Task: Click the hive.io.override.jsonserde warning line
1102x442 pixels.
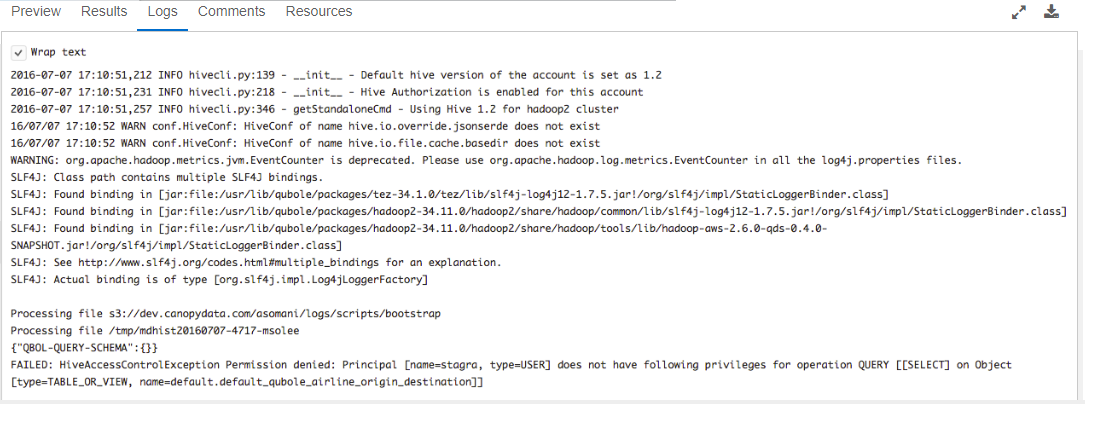Action: tap(305, 126)
